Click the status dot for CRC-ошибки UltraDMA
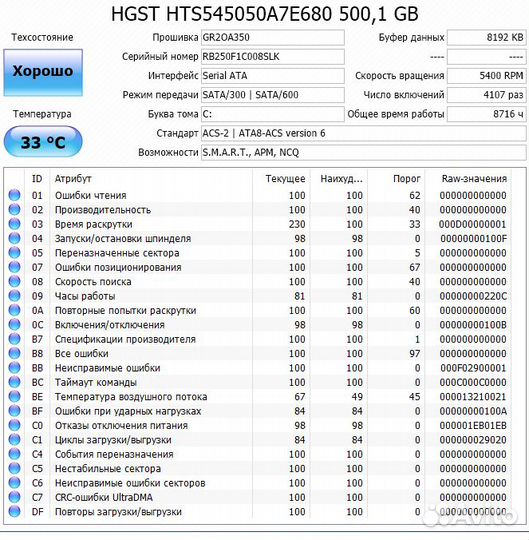Image resolution: width=529 pixels, height=540 pixels. click(x=14, y=497)
